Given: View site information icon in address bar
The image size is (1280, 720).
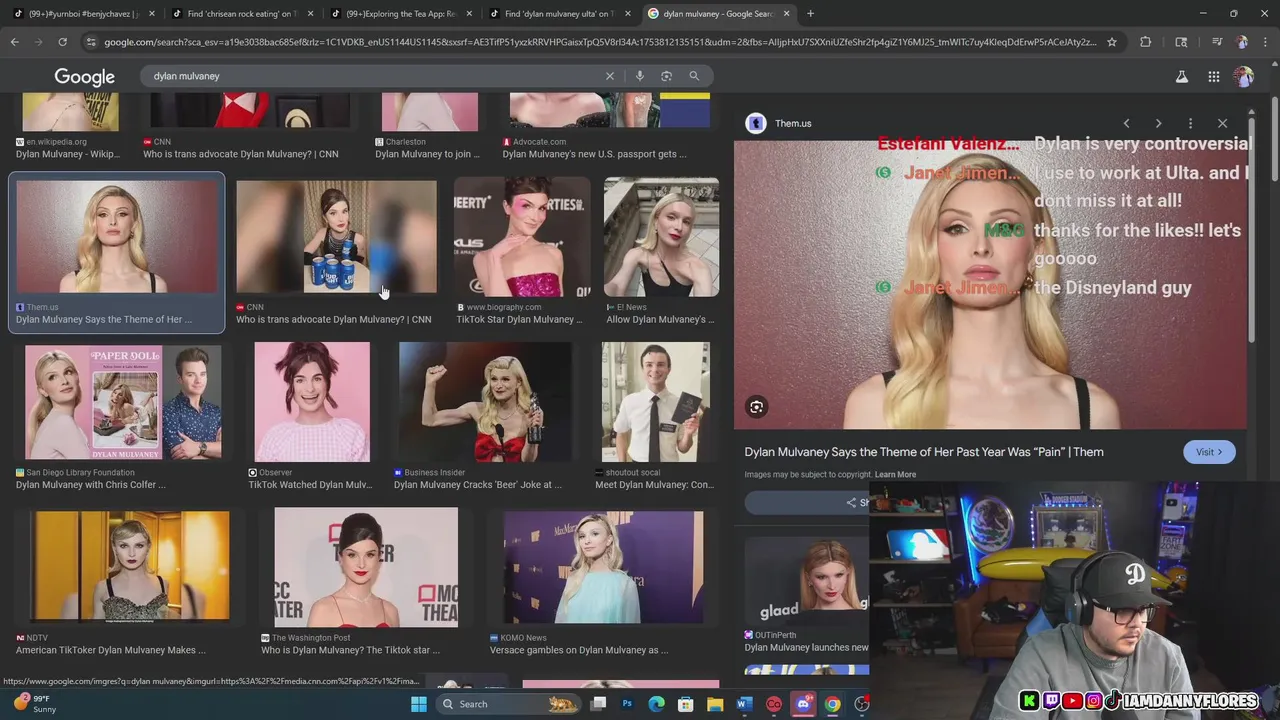Looking at the screenshot, I should tap(91, 42).
